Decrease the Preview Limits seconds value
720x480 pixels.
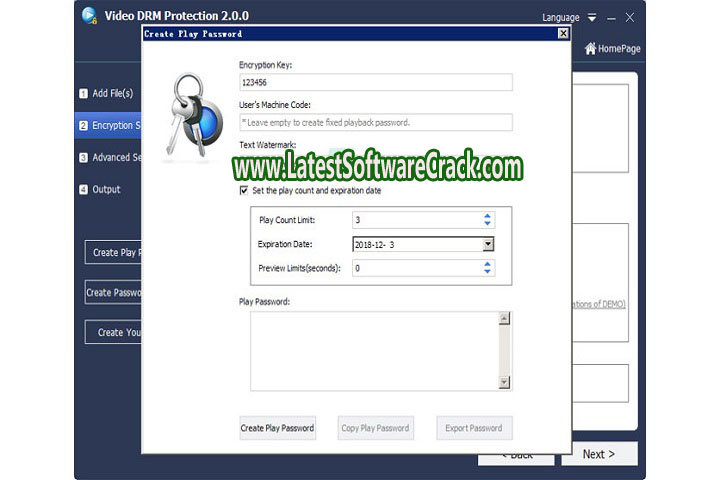point(488,272)
